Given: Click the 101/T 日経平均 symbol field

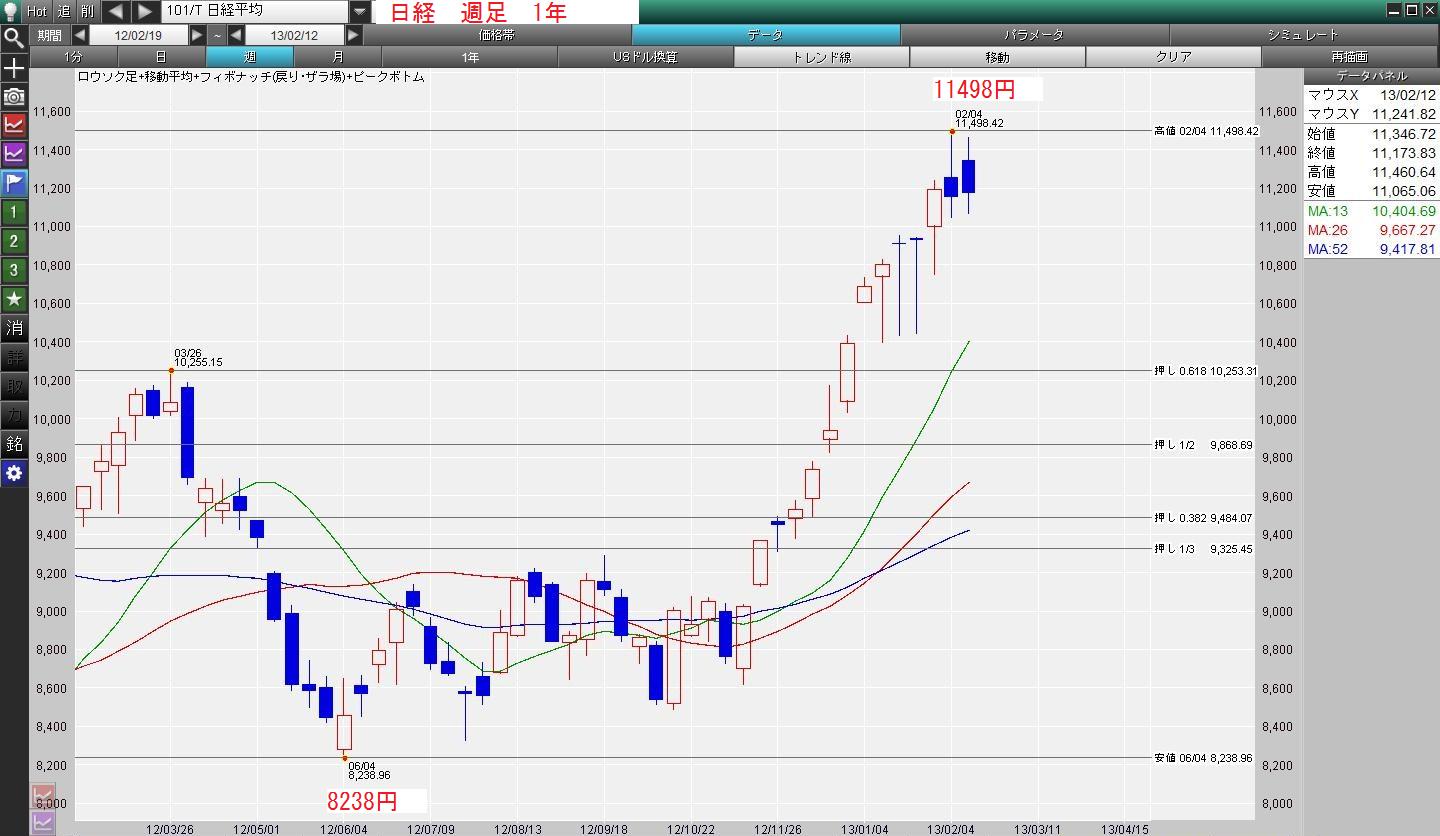Looking at the screenshot, I should [255, 11].
